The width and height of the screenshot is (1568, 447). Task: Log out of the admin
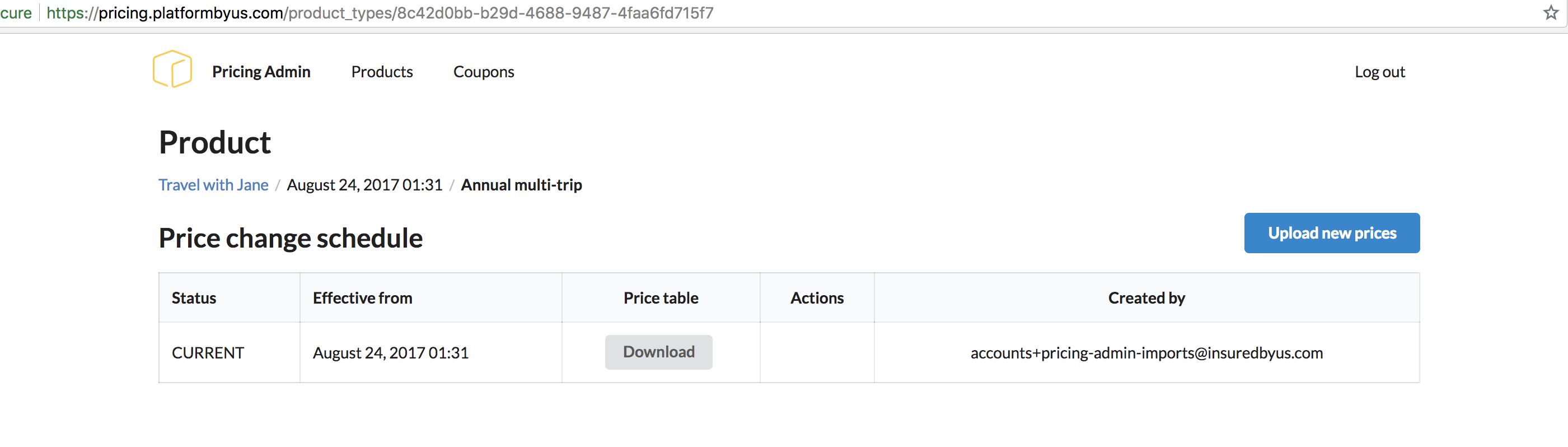pyautogui.click(x=1379, y=72)
